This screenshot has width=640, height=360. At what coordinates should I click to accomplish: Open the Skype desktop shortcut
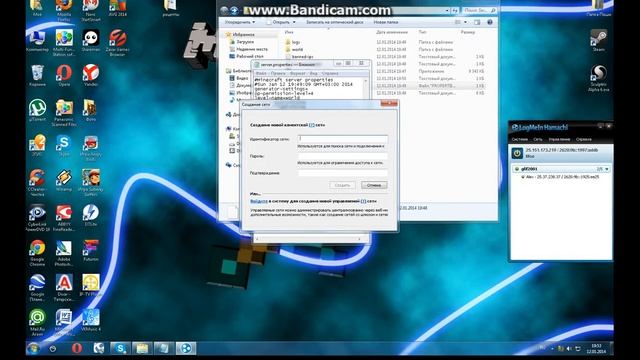(64, 146)
